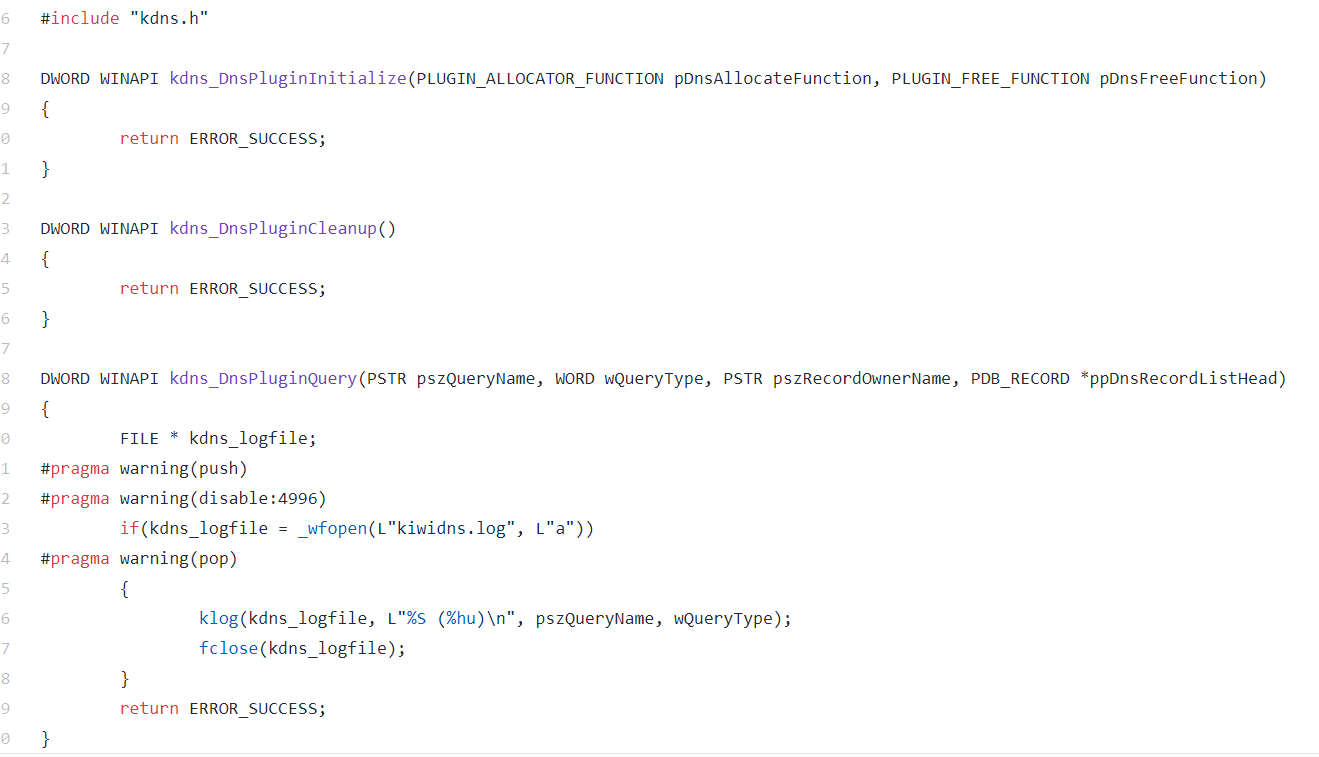1319x757 pixels.
Task: Click the klog function call
Action: point(218,618)
